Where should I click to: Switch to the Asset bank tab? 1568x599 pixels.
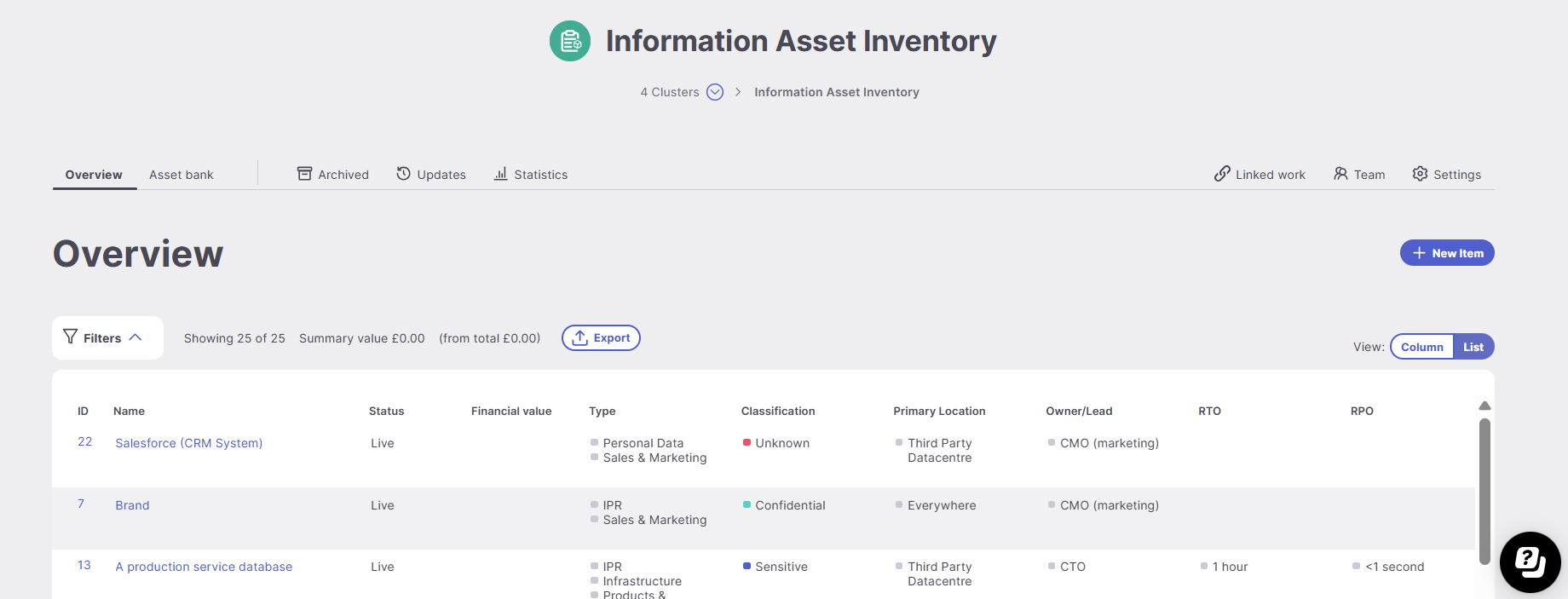tap(182, 175)
